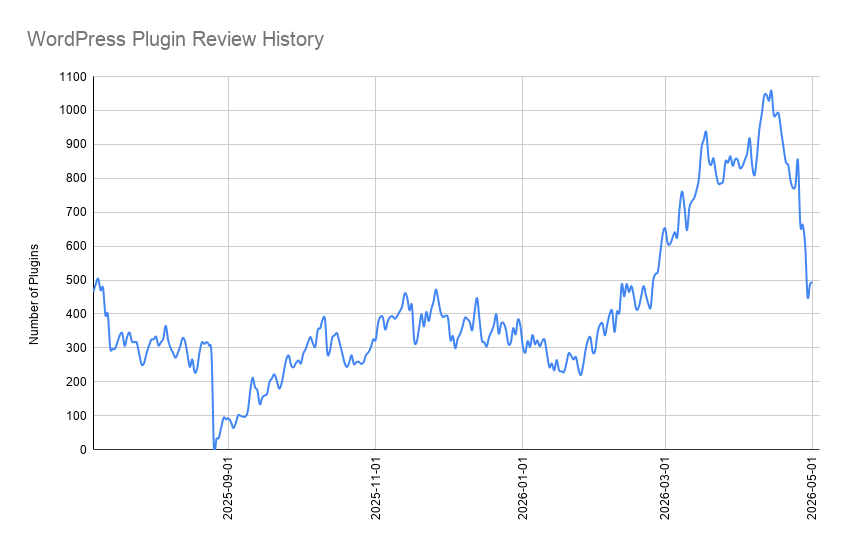Select the 300 y-axis label

[76, 348]
